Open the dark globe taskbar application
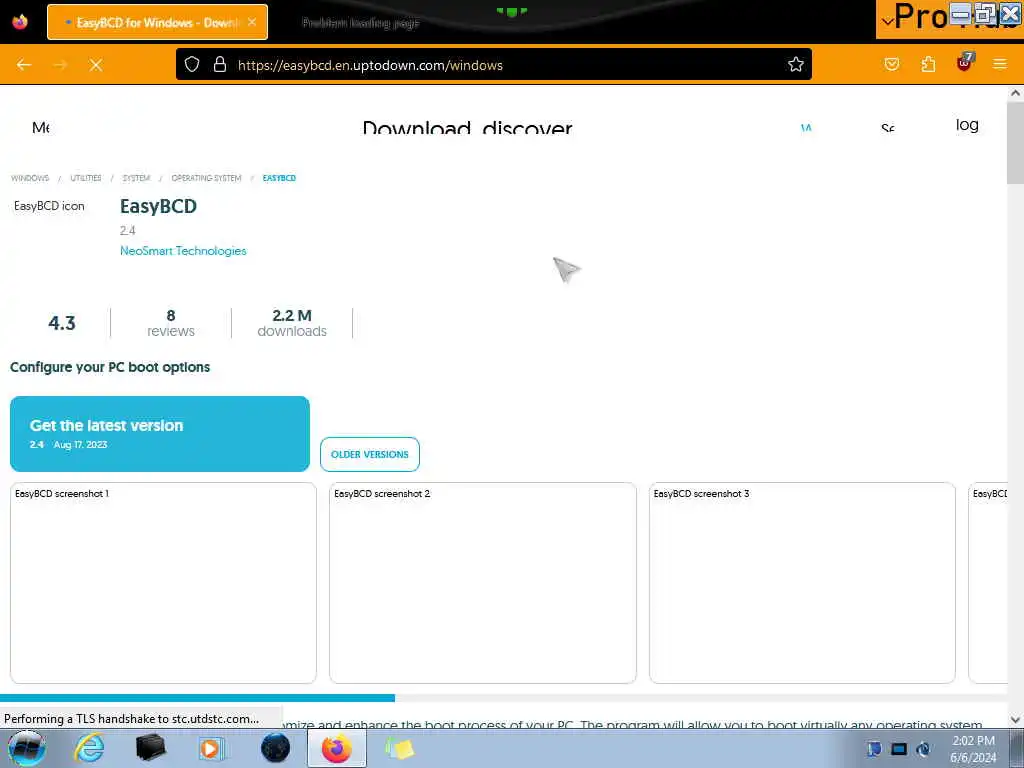1024x768 pixels. (275, 748)
